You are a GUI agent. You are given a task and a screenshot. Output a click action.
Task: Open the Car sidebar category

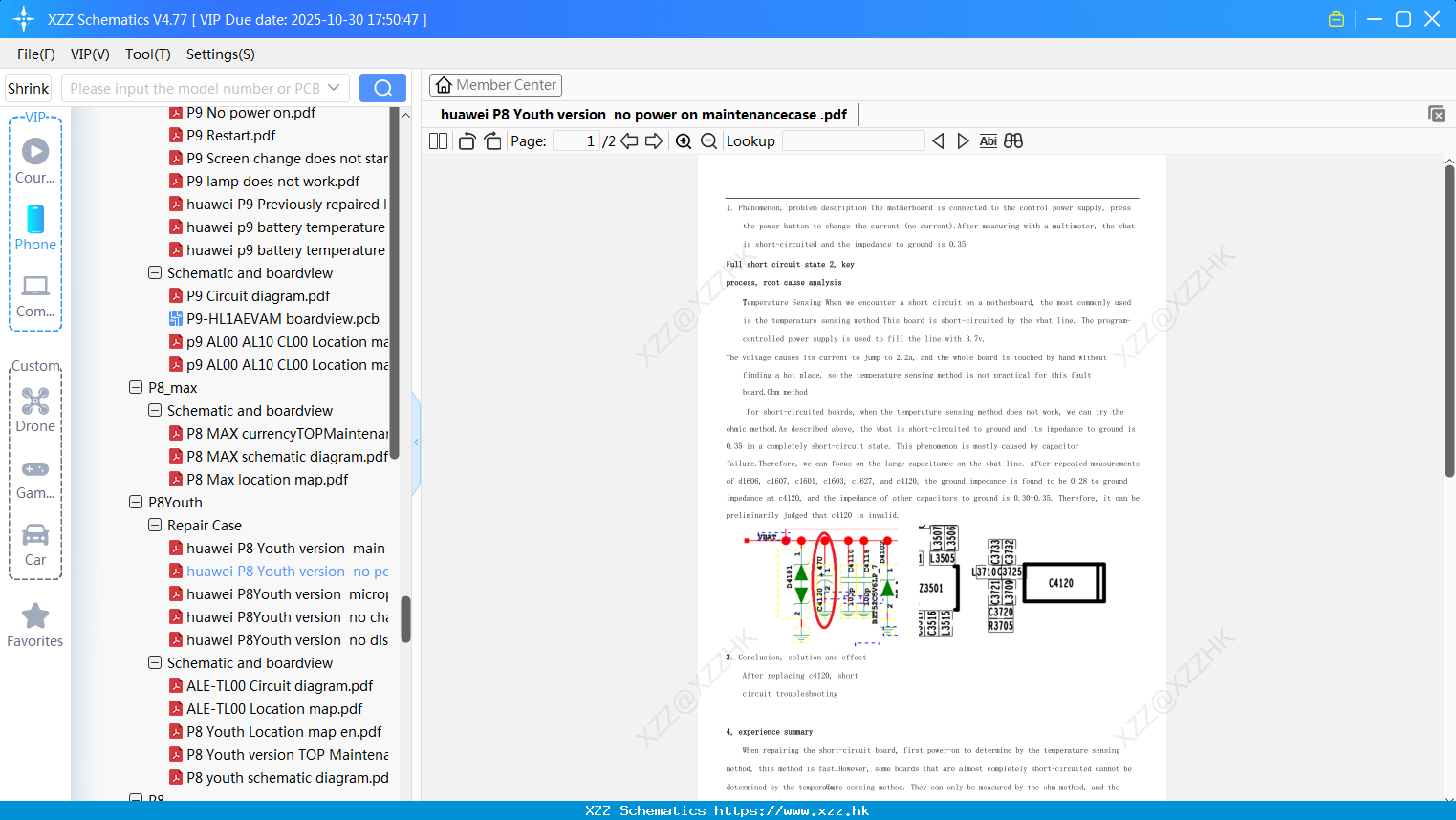[x=35, y=546]
